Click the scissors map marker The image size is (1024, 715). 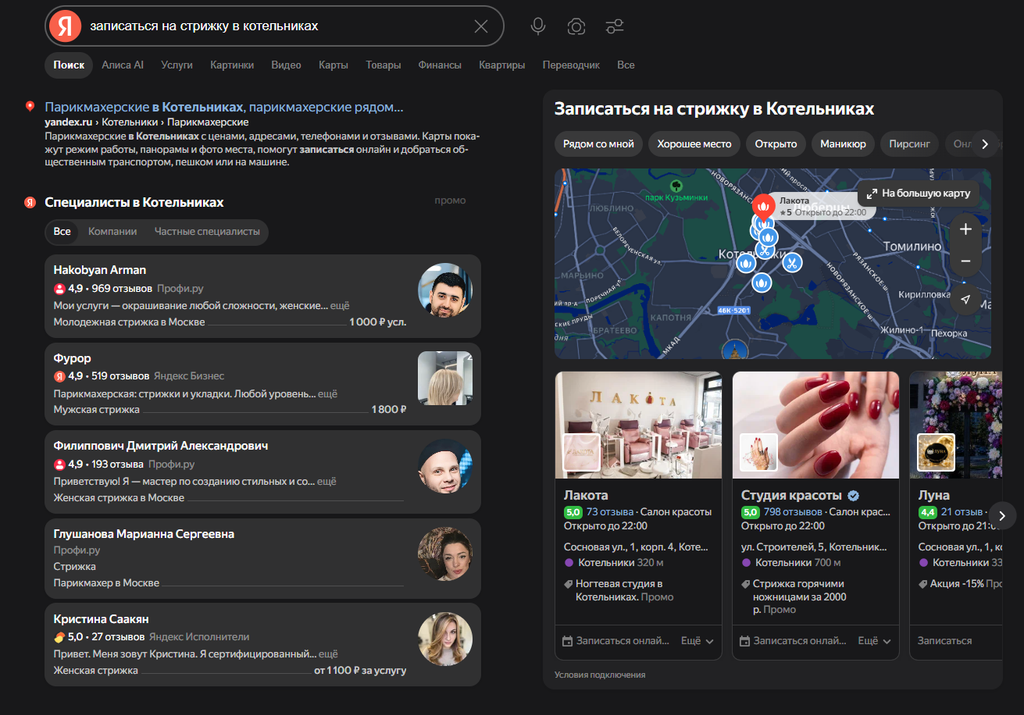click(x=792, y=263)
